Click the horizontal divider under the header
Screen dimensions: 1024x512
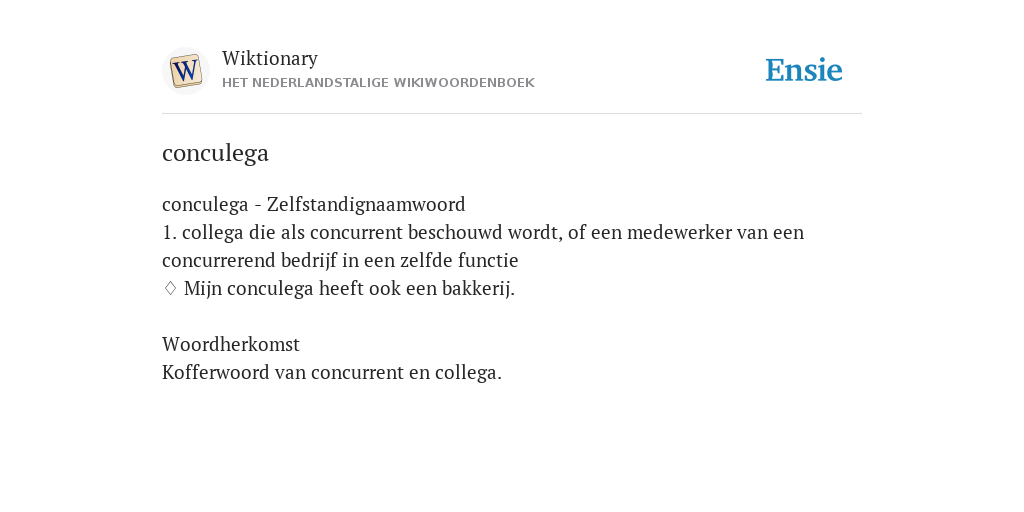[512, 114]
